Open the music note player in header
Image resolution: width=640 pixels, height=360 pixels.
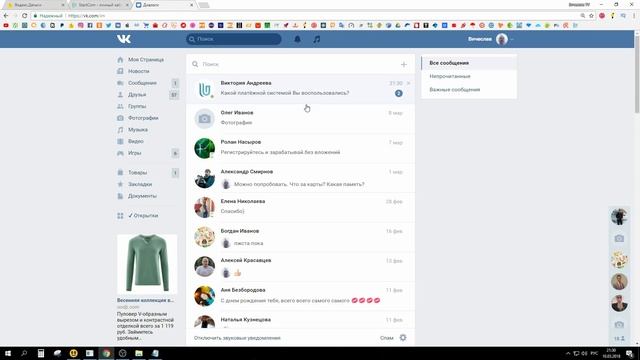click(x=317, y=39)
